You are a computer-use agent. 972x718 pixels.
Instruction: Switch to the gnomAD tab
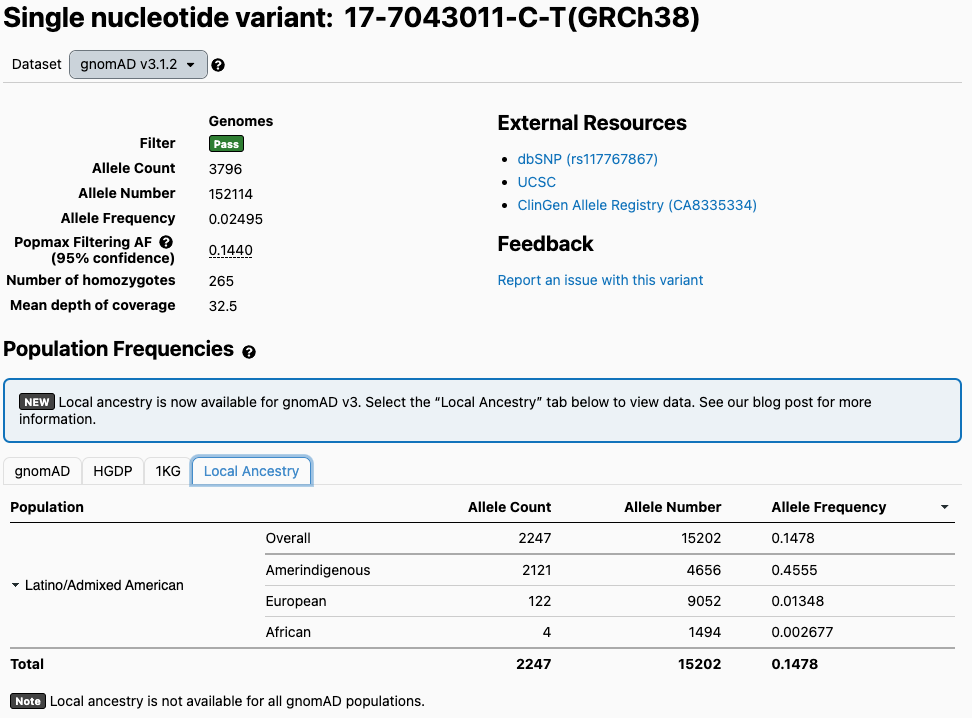(42, 471)
